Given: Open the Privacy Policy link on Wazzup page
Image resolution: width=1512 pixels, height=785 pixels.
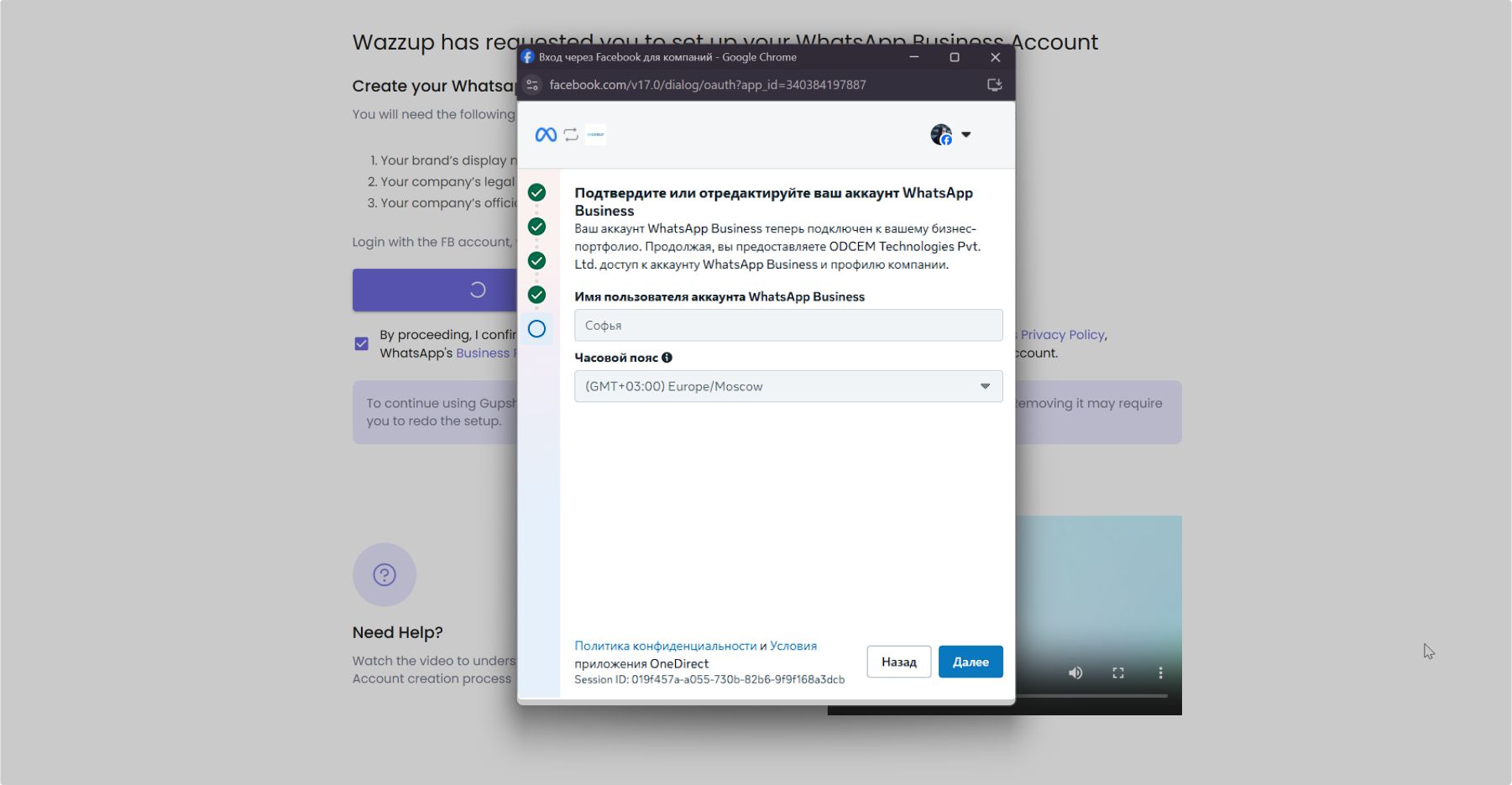Looking at the screenshot, I should coord(1063,334).
